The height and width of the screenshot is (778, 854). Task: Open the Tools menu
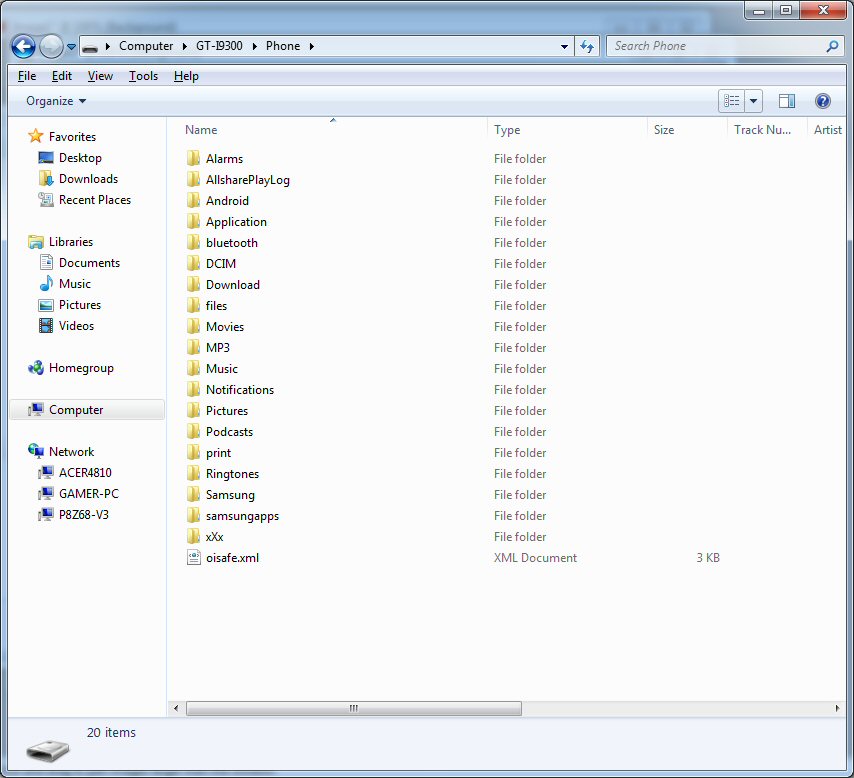tap(143, 76)
